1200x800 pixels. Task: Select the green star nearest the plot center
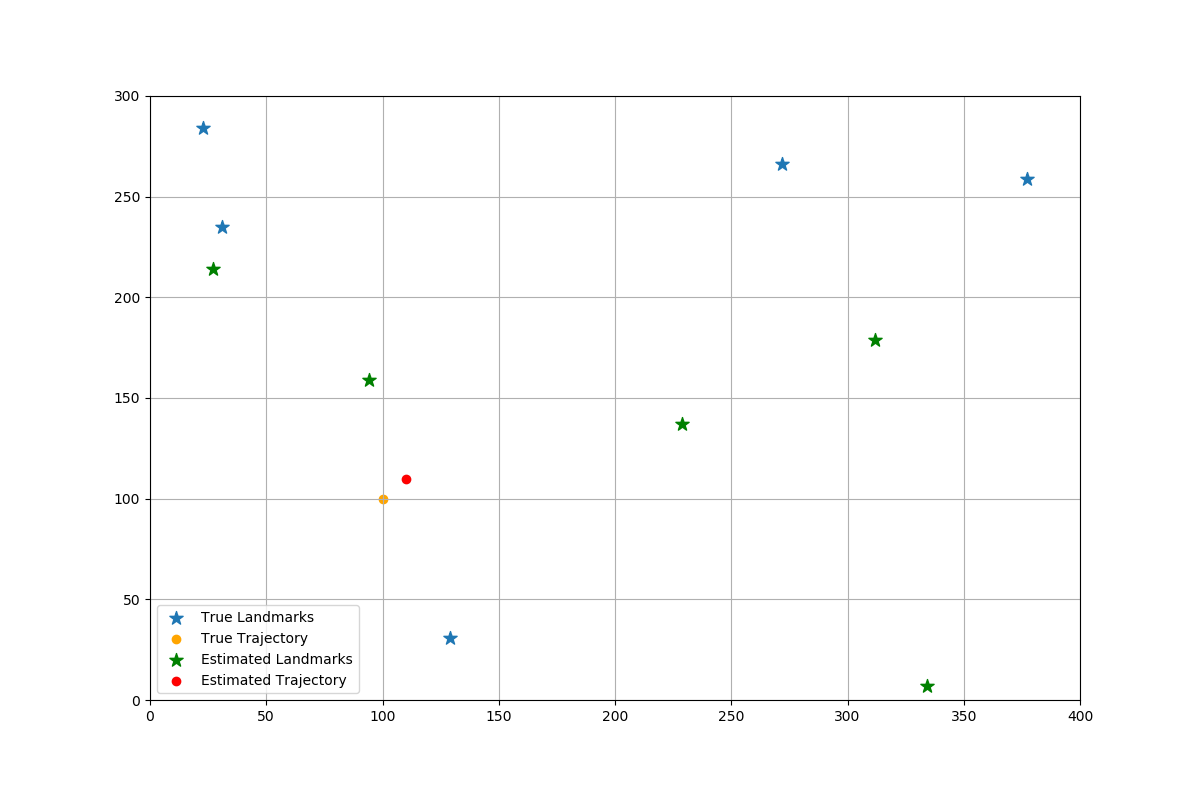point(682,424)
